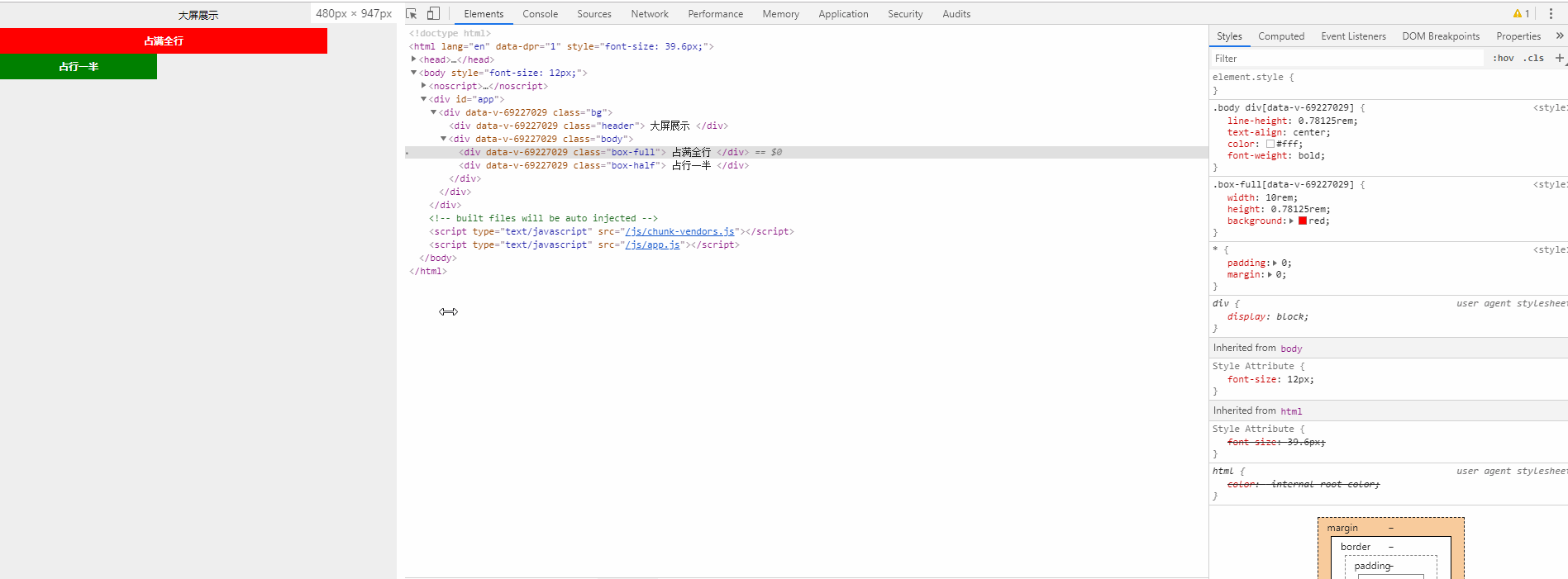Collapse the body element node
The image size is (1568, 579).
coord(413,73)
